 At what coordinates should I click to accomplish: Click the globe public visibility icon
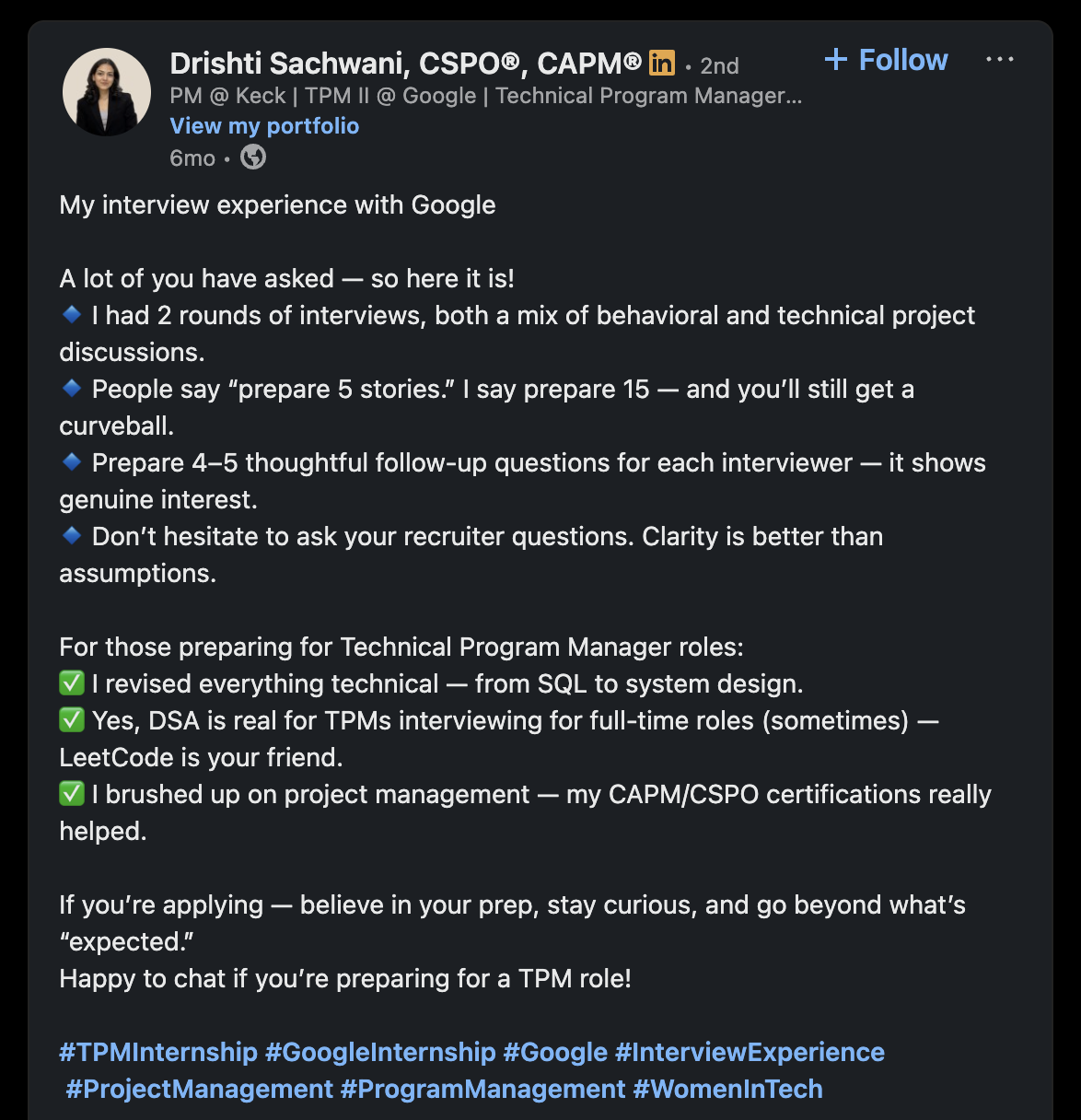[253, 157]
